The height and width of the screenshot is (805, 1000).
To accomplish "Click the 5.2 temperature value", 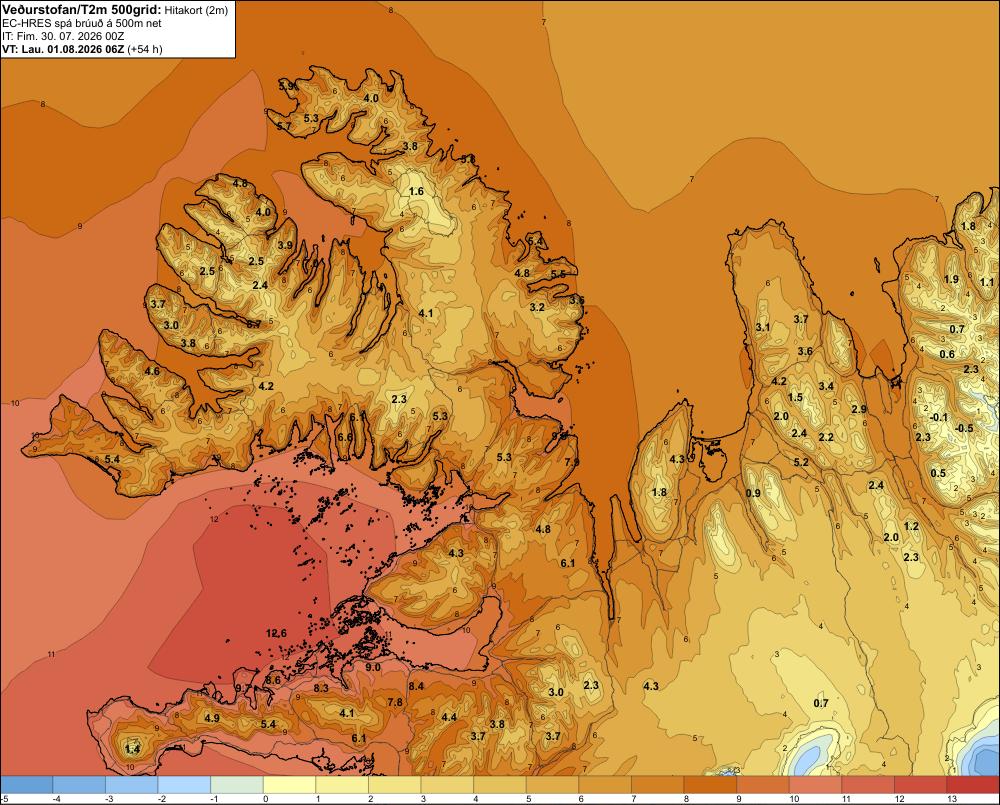I will [x=801, y=462].
